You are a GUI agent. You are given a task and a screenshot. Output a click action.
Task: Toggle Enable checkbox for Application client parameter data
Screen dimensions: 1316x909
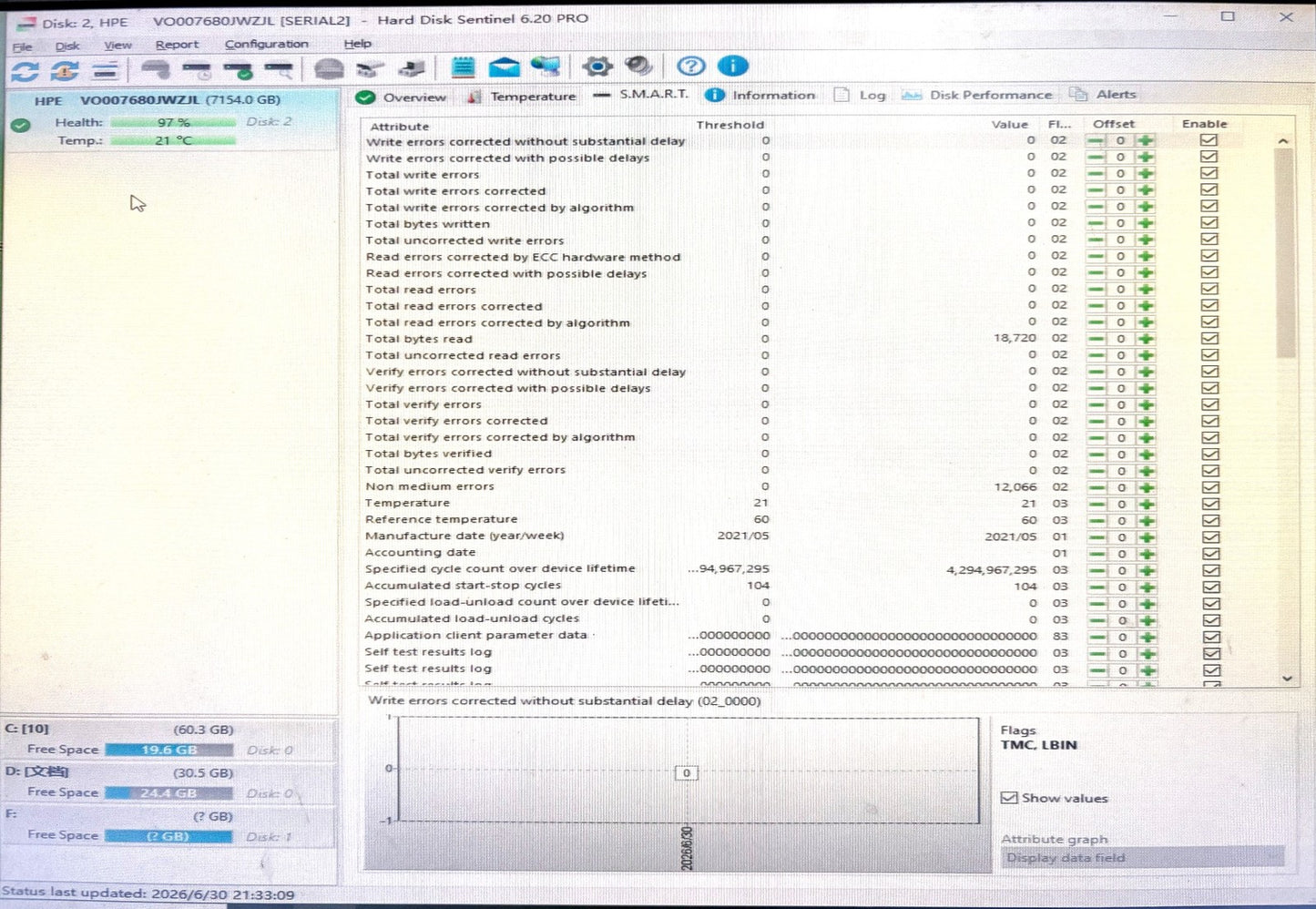[x=1212, y=637]
